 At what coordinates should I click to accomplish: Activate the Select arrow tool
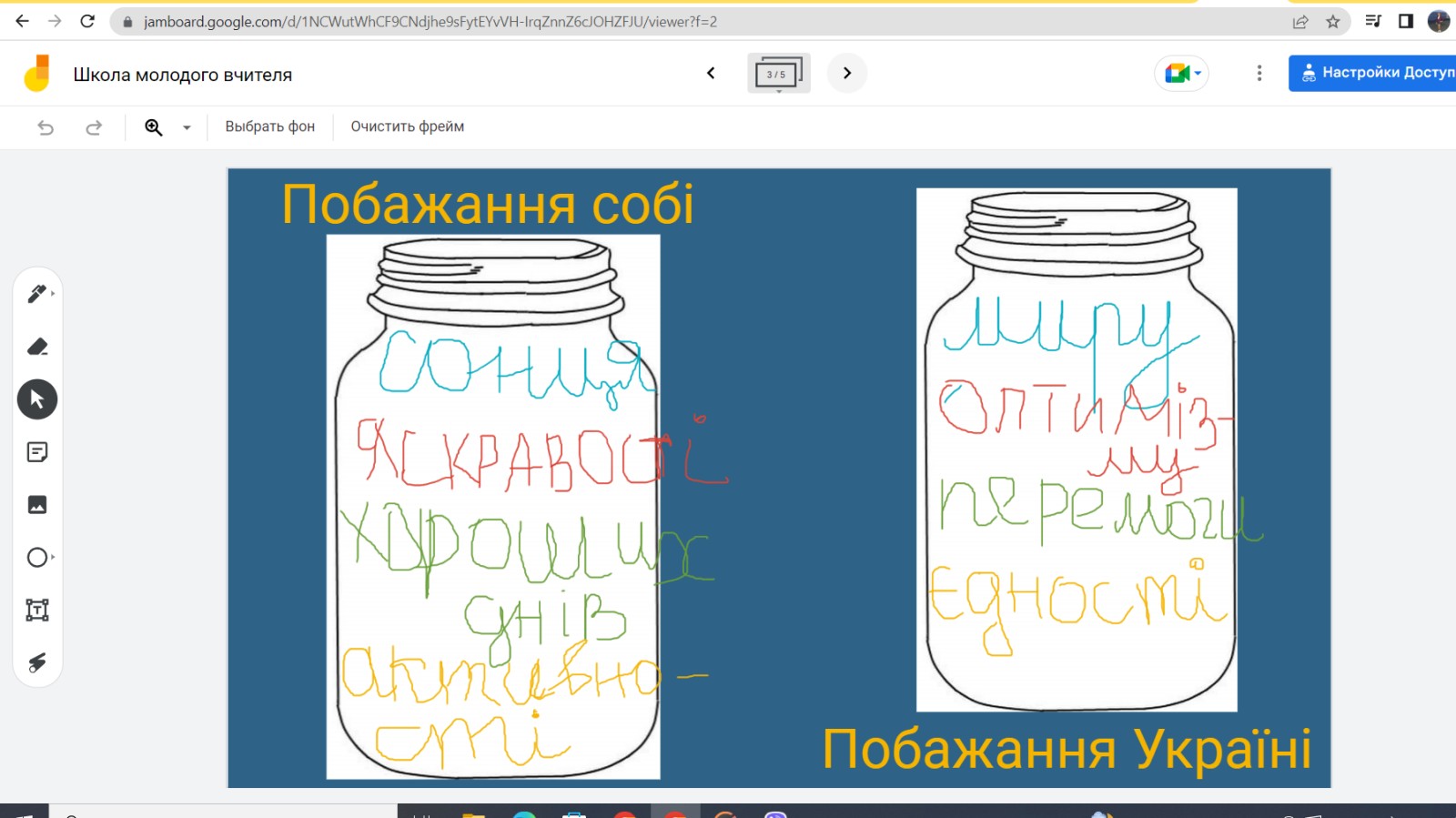click(37, 399)
